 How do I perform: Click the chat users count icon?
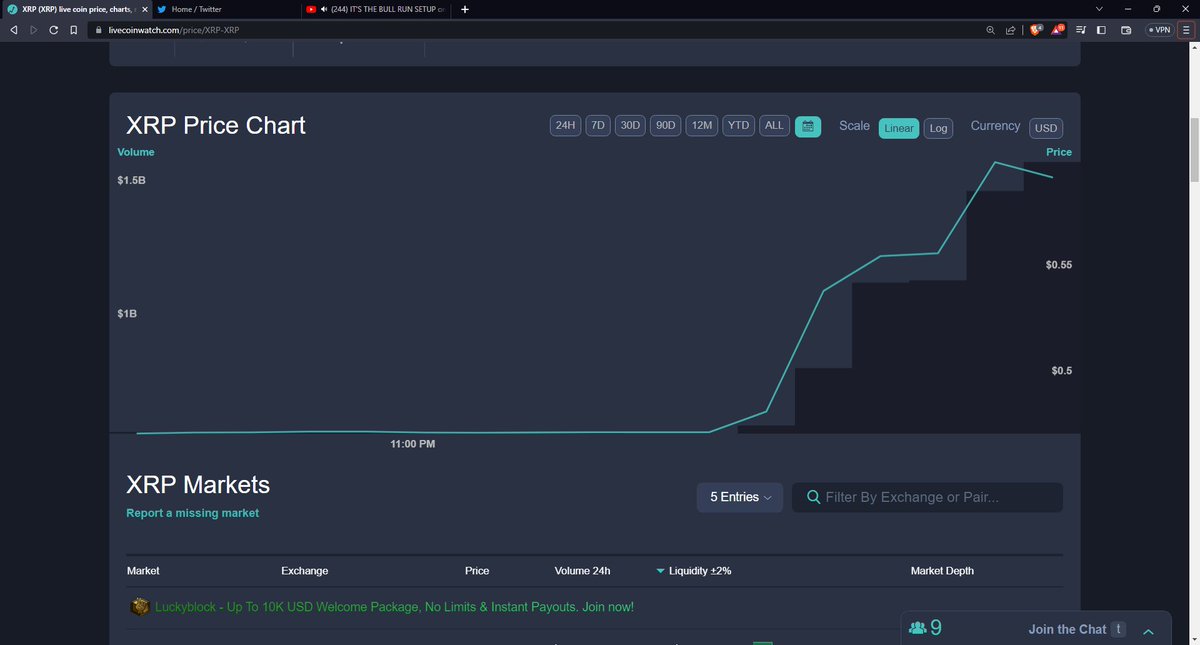click(x=918, y=628)
